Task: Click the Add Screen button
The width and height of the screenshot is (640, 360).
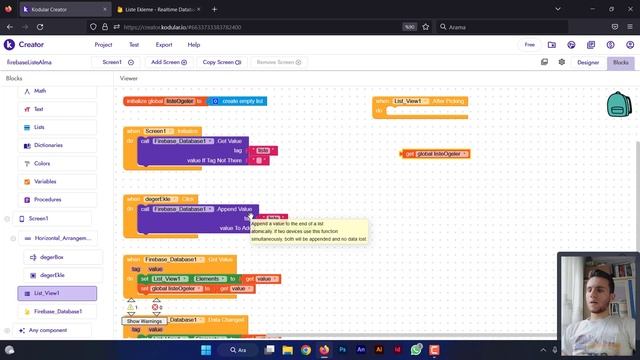Action: tap(169, 62)
